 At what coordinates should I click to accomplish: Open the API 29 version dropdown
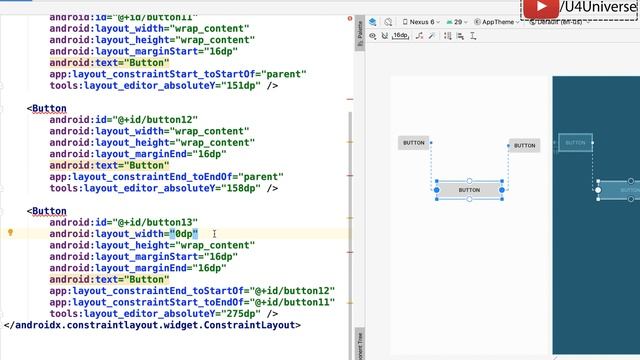pyautogui.click(x=457, y=22)
